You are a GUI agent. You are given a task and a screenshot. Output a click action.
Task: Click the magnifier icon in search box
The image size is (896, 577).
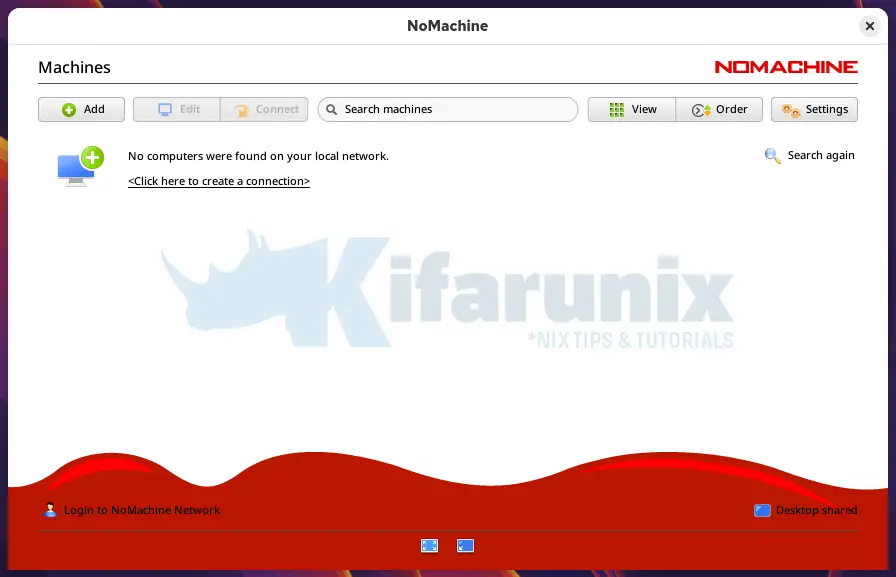click(332, 110)
